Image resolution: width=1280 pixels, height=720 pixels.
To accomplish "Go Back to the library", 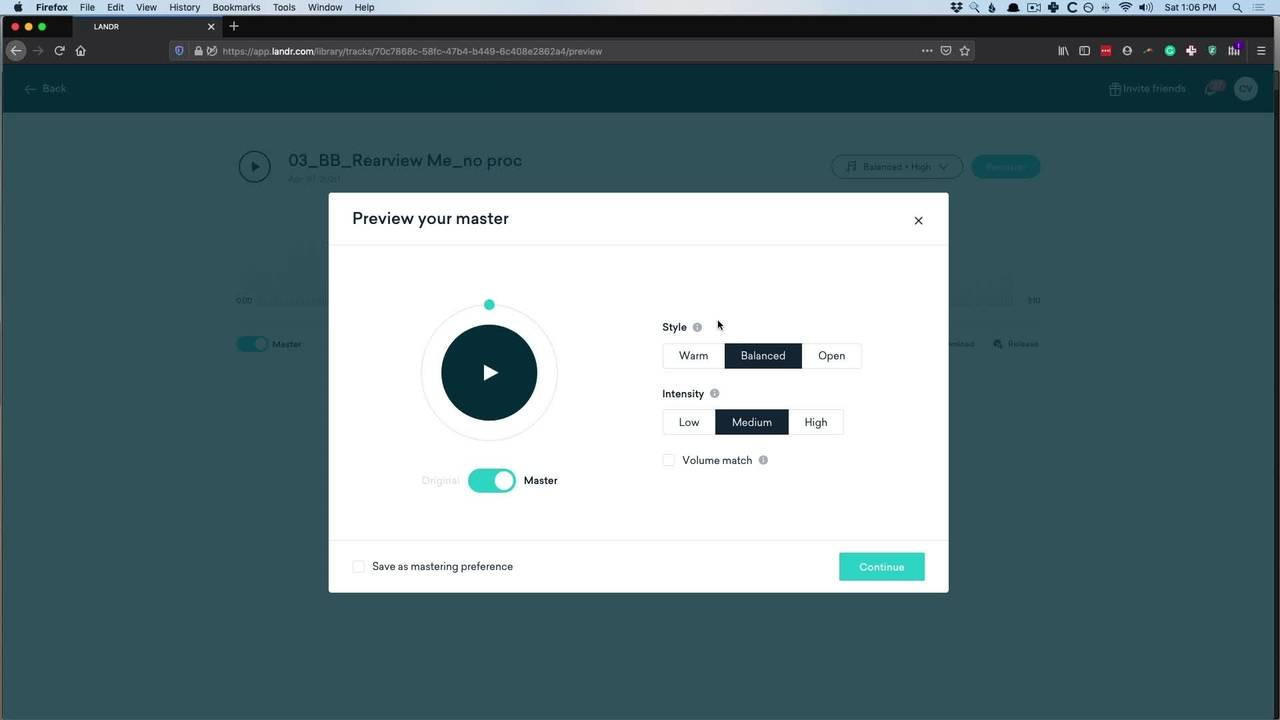I will pos(46,89).
